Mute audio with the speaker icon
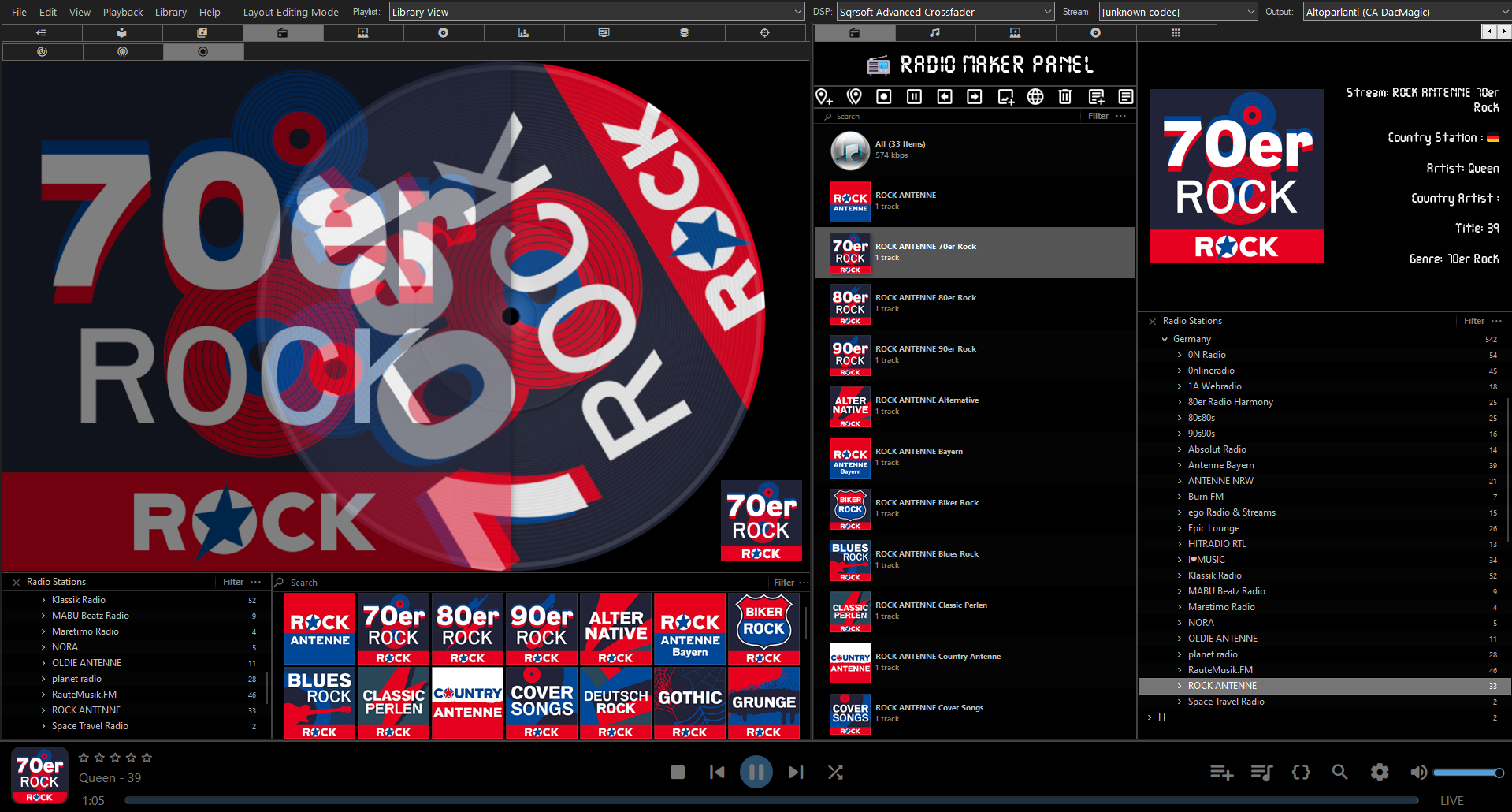 tap(1418, 773)
